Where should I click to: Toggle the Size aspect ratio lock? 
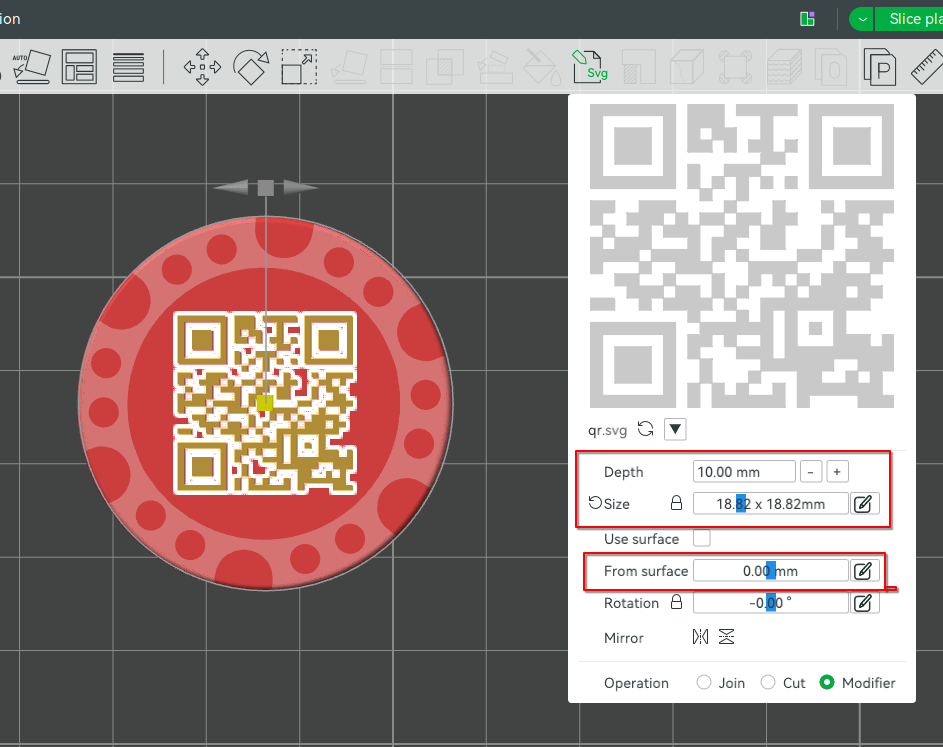click(676, 504)
